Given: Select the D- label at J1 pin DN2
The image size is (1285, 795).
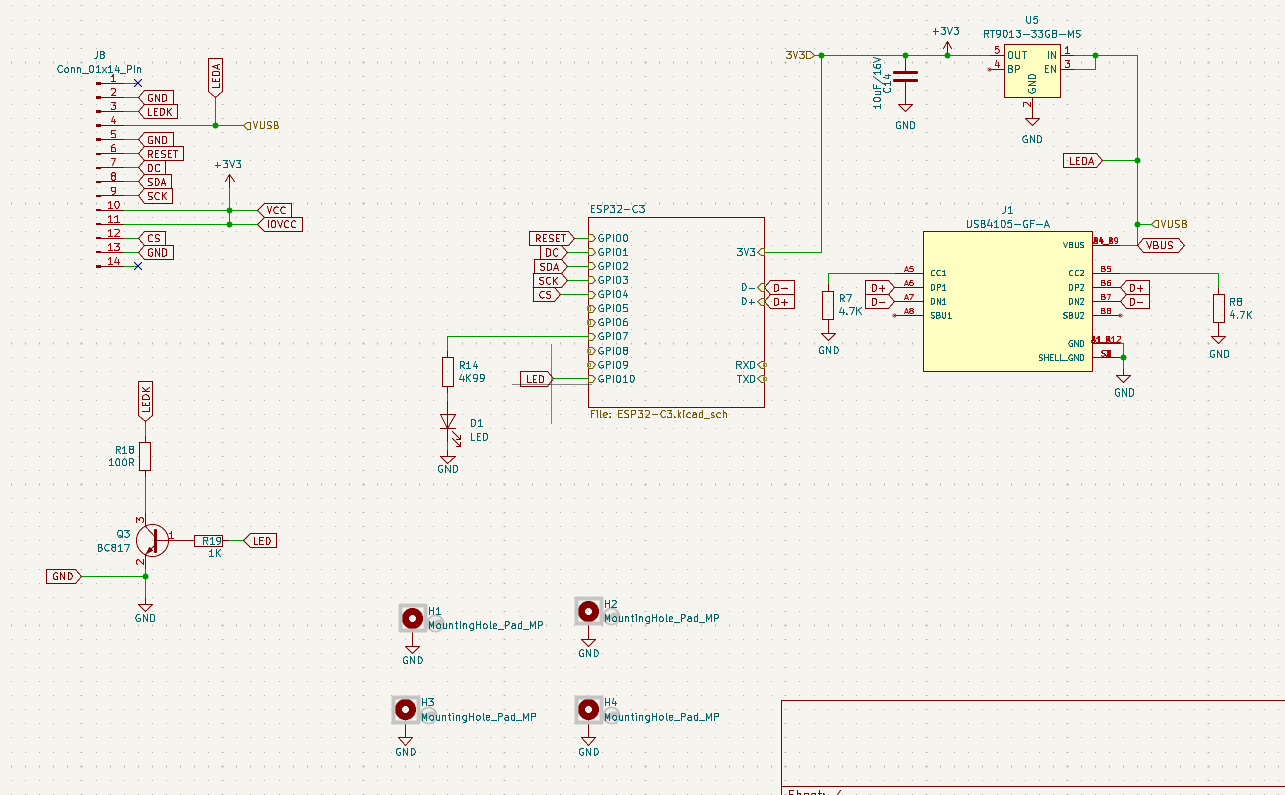Looking at the screenshot, I should pos(1135,301).
